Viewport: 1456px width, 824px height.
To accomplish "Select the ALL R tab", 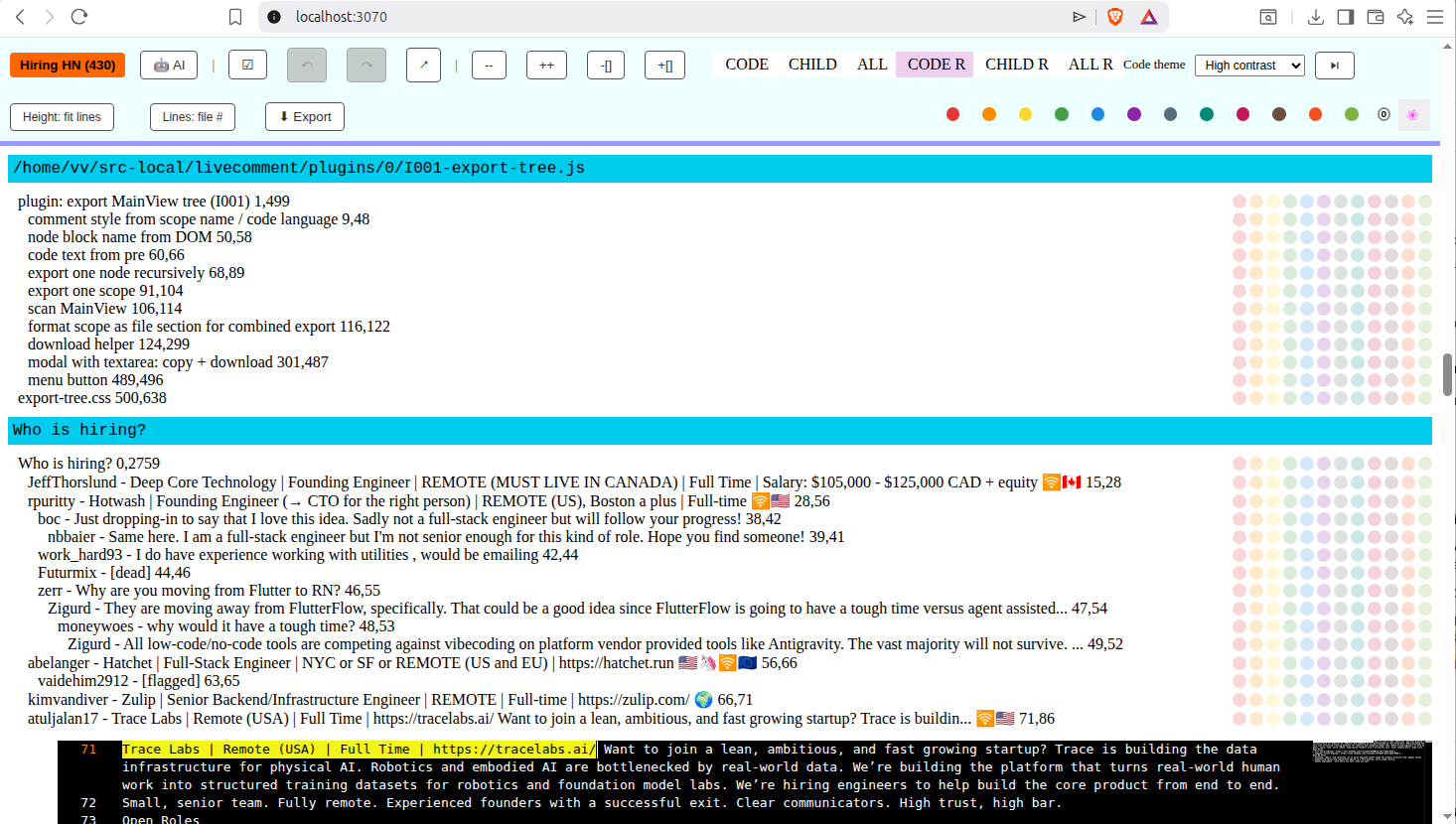I will click(x=1090, y=65).
